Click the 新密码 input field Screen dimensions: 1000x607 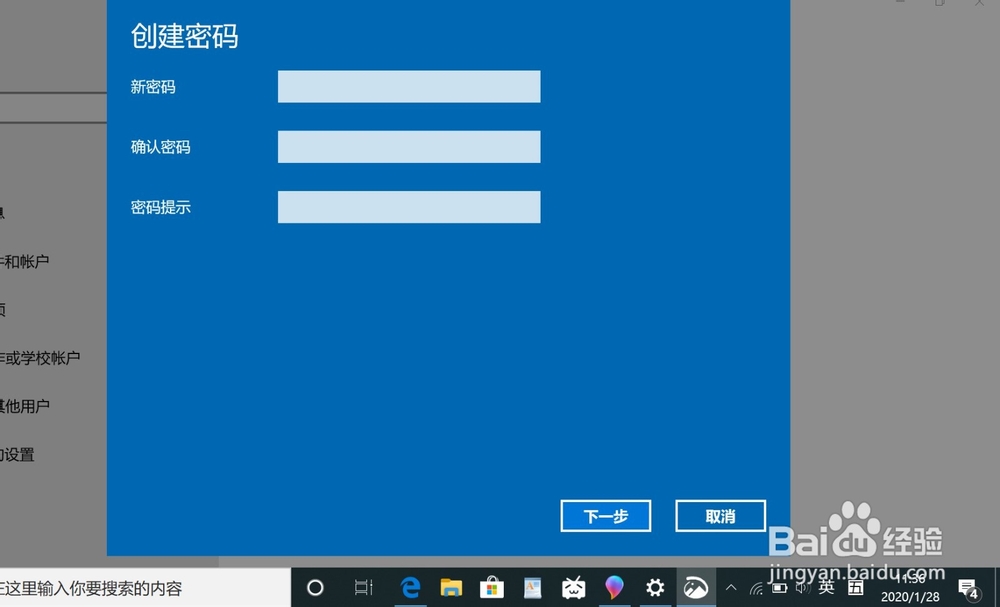[x=408, y=86]
